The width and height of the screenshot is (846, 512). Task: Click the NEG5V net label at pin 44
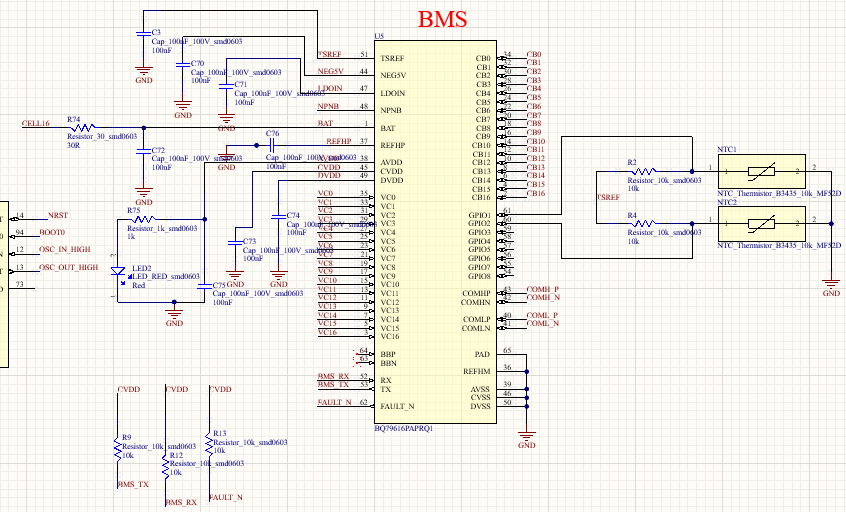click(330, 71)
